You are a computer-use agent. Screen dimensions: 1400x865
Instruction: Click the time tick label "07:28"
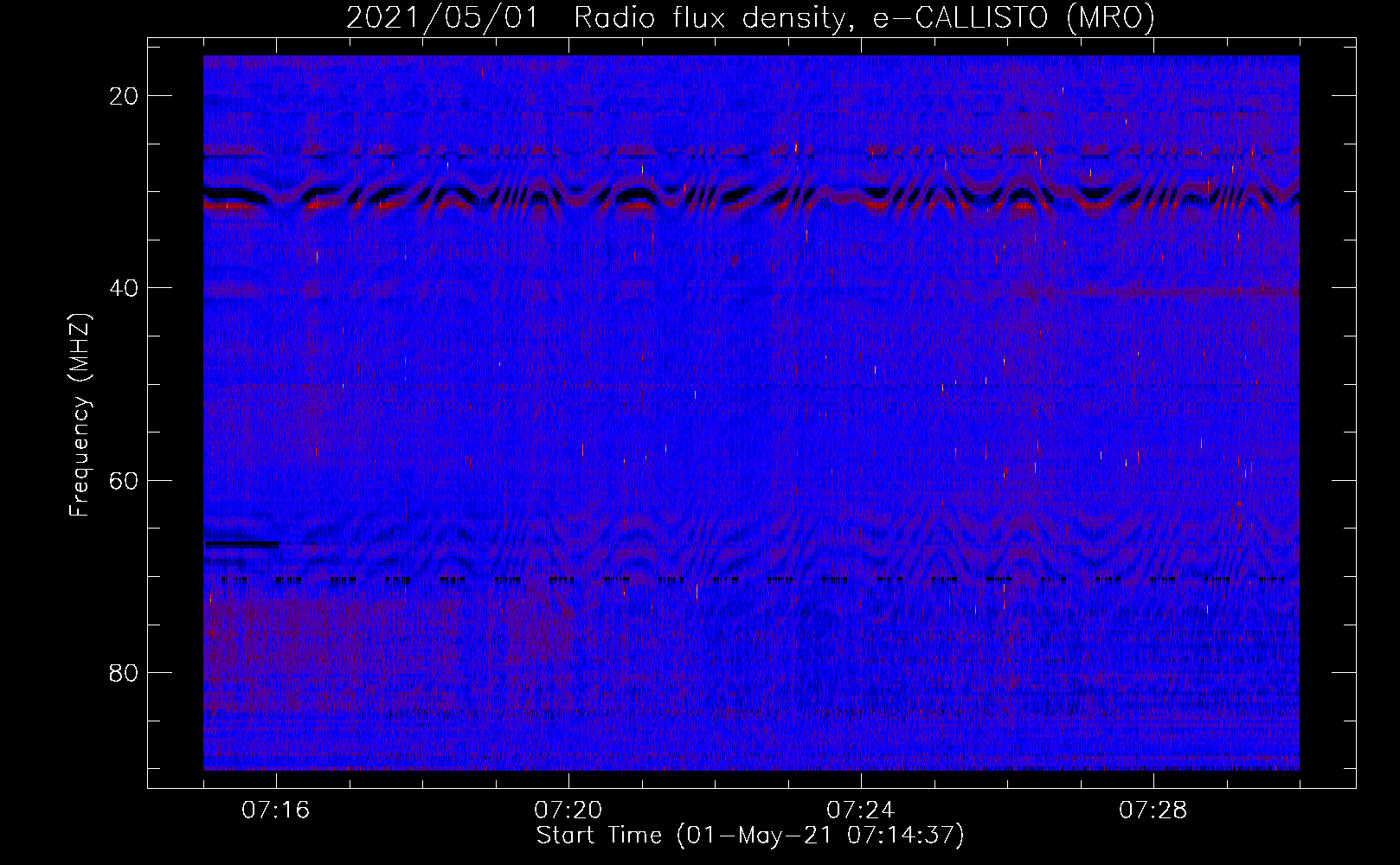[1153, 811]
